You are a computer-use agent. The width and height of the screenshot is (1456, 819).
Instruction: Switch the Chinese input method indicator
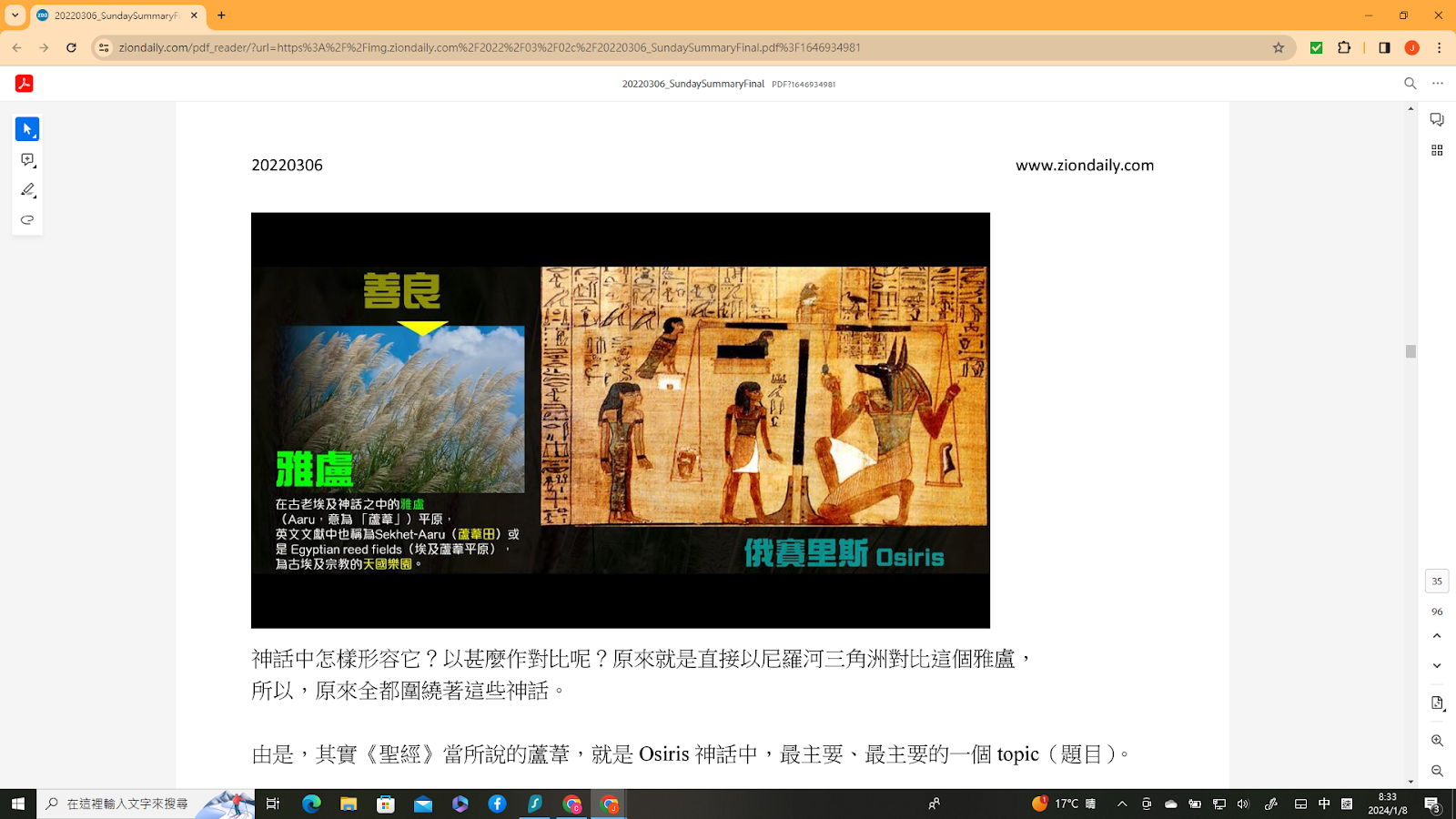tap(1324, 804)
